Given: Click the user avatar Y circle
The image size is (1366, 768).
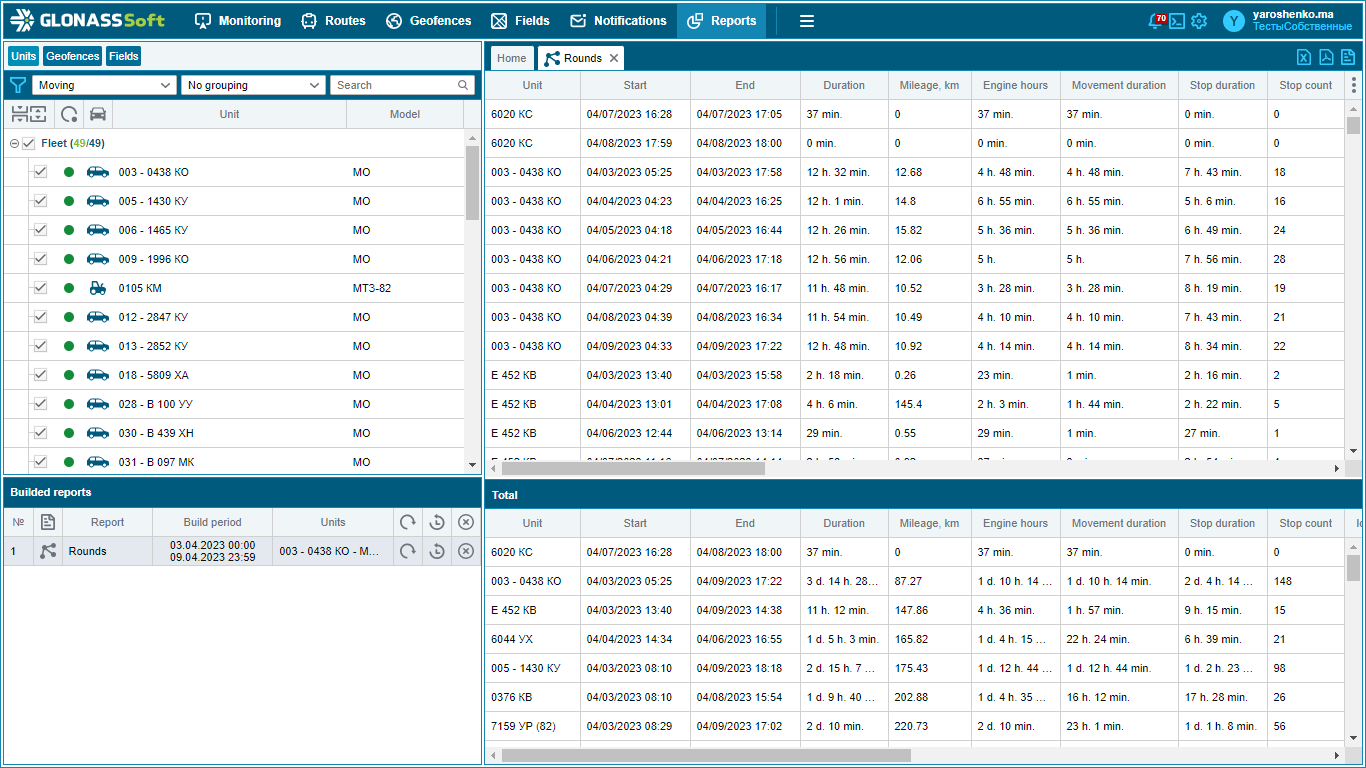Looking at the screenshot, I should 1234,21.
